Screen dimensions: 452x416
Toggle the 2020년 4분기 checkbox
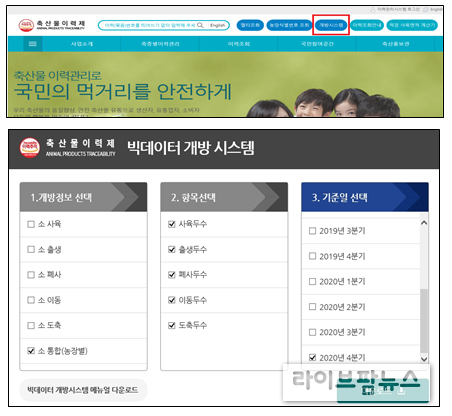[x=312, y=358]
